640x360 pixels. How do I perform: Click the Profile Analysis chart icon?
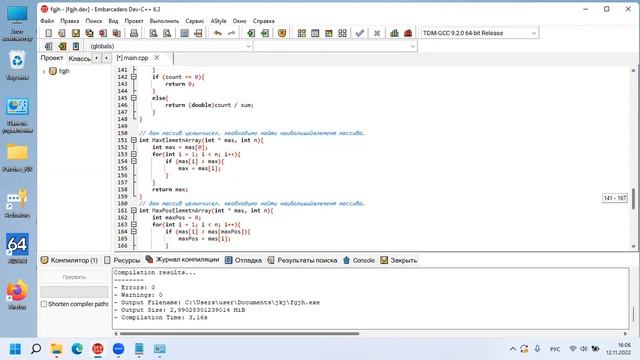(394, 33)
